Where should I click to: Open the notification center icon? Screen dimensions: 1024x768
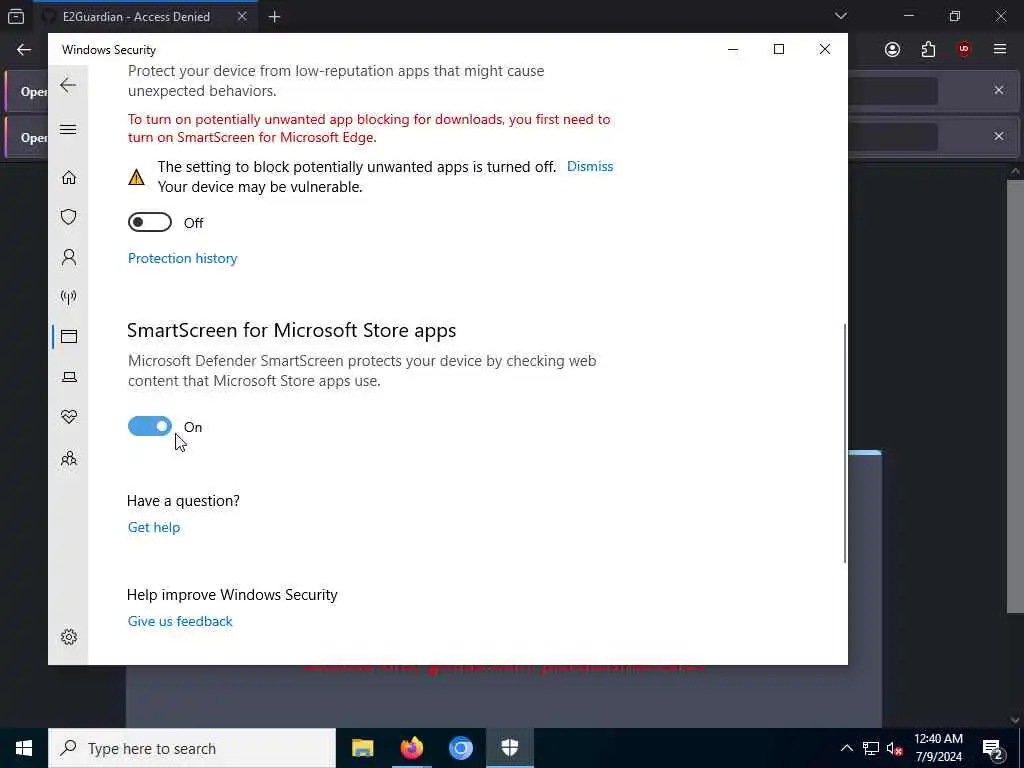pos(993,748)
